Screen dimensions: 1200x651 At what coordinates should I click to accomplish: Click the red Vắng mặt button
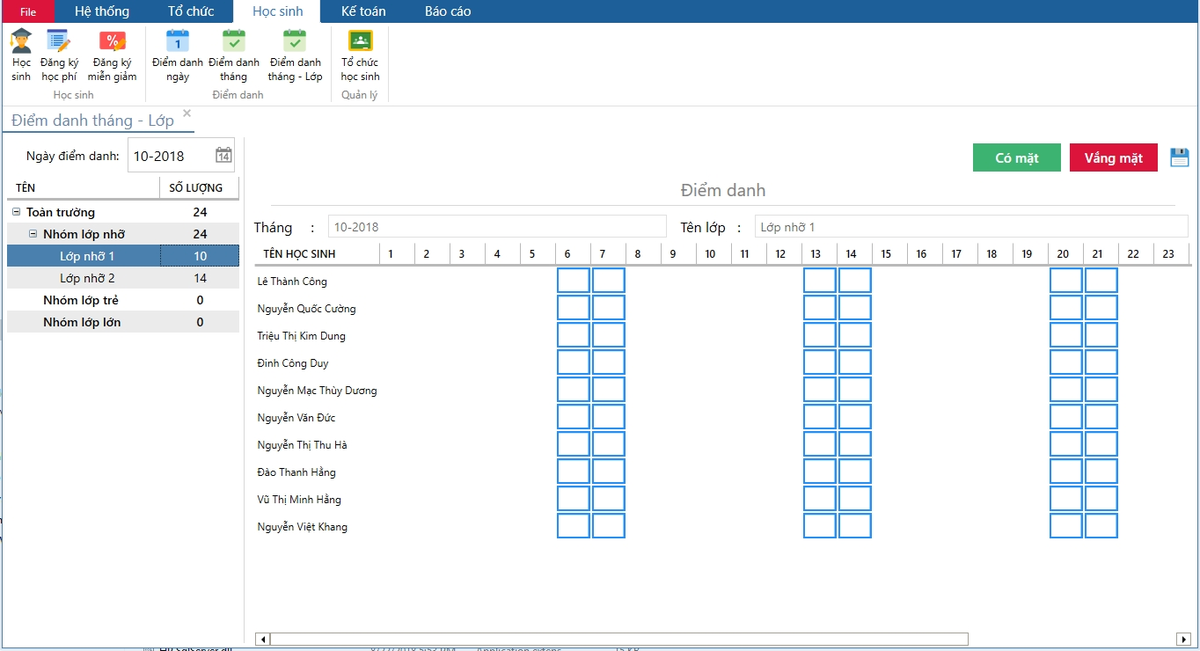tap(1114, 158)
